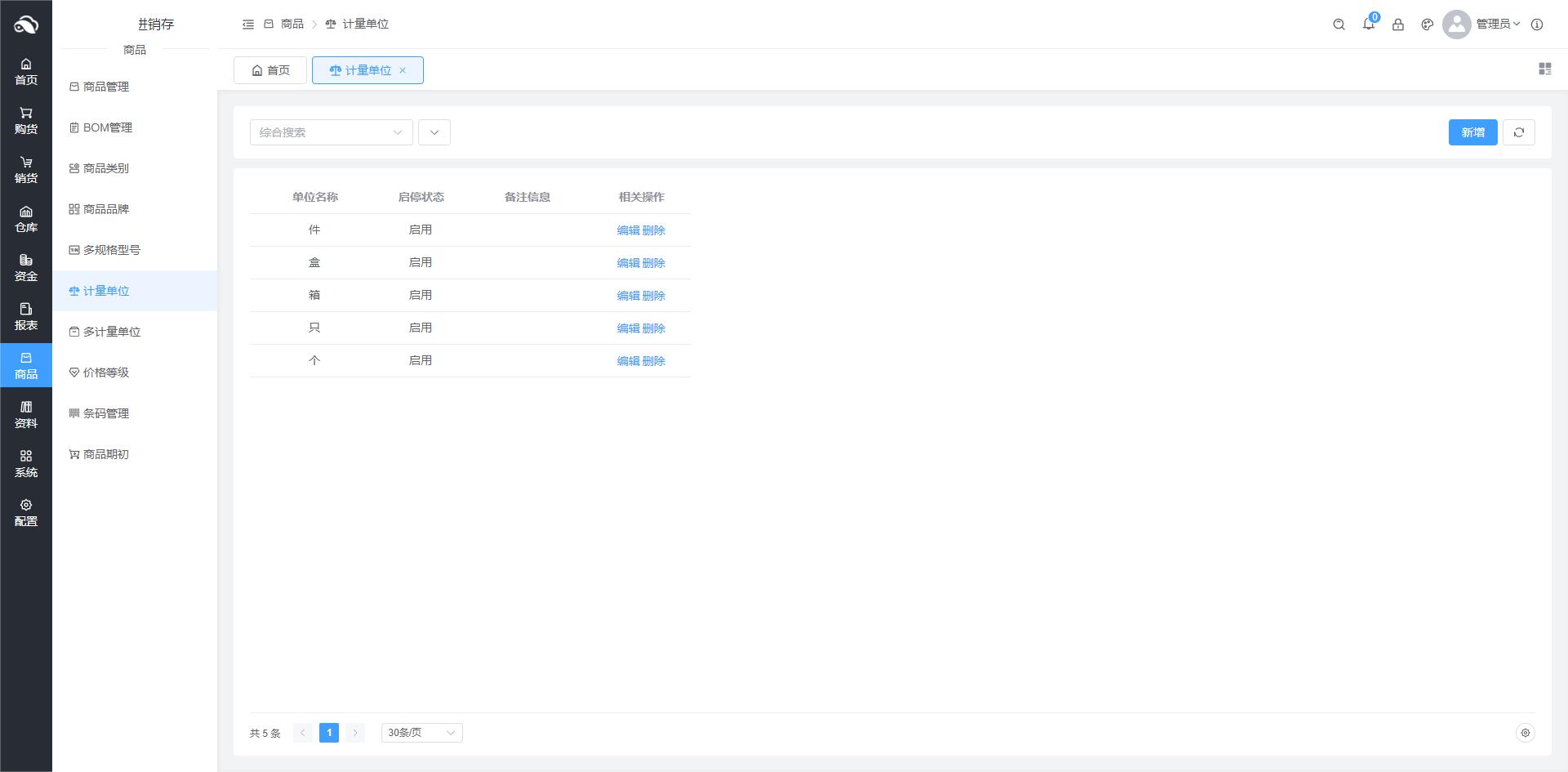Click 编辑 for the 件 unit row

[x=628, y=230]
